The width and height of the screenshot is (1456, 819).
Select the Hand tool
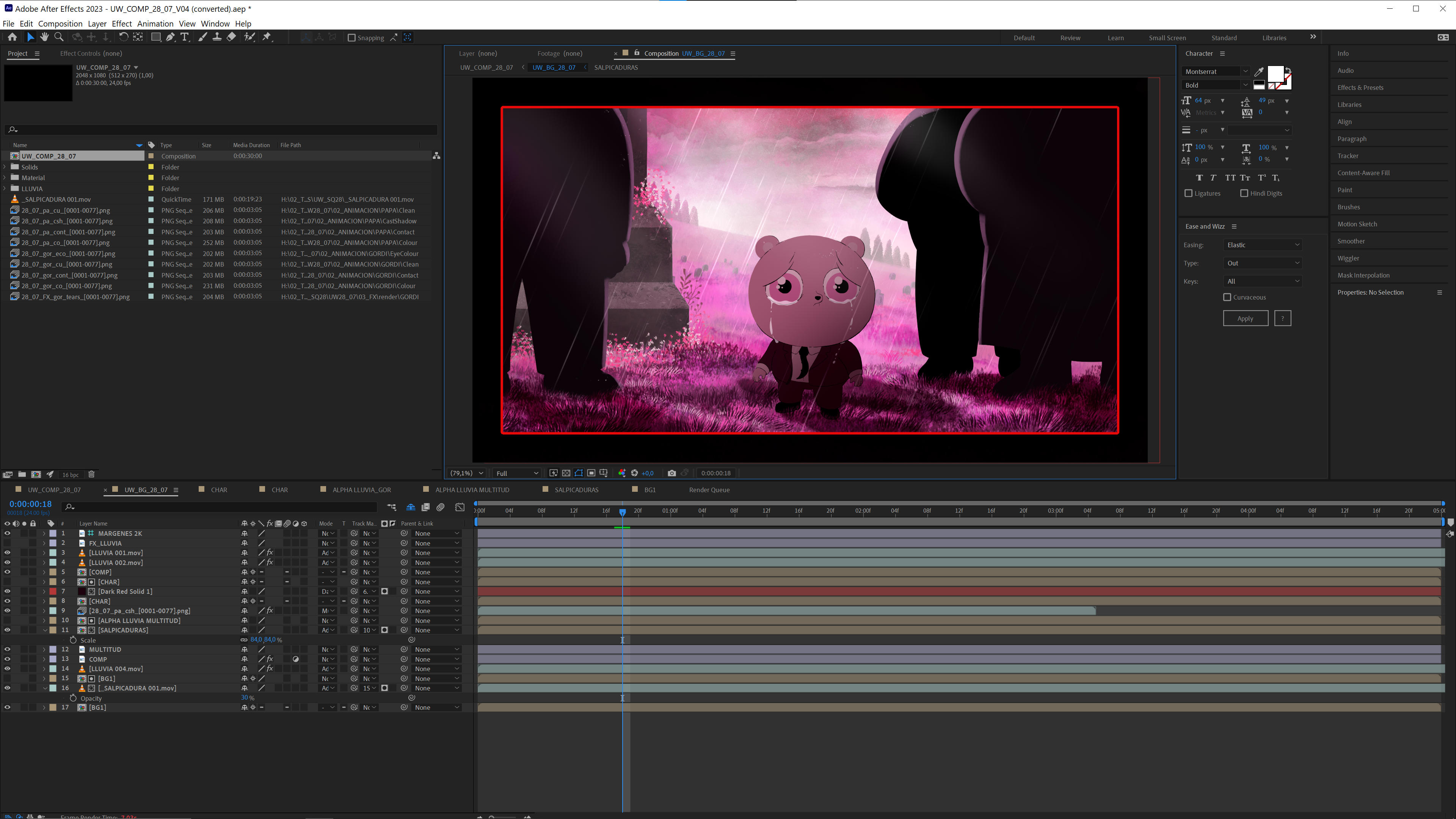click(x=44, y=37)
